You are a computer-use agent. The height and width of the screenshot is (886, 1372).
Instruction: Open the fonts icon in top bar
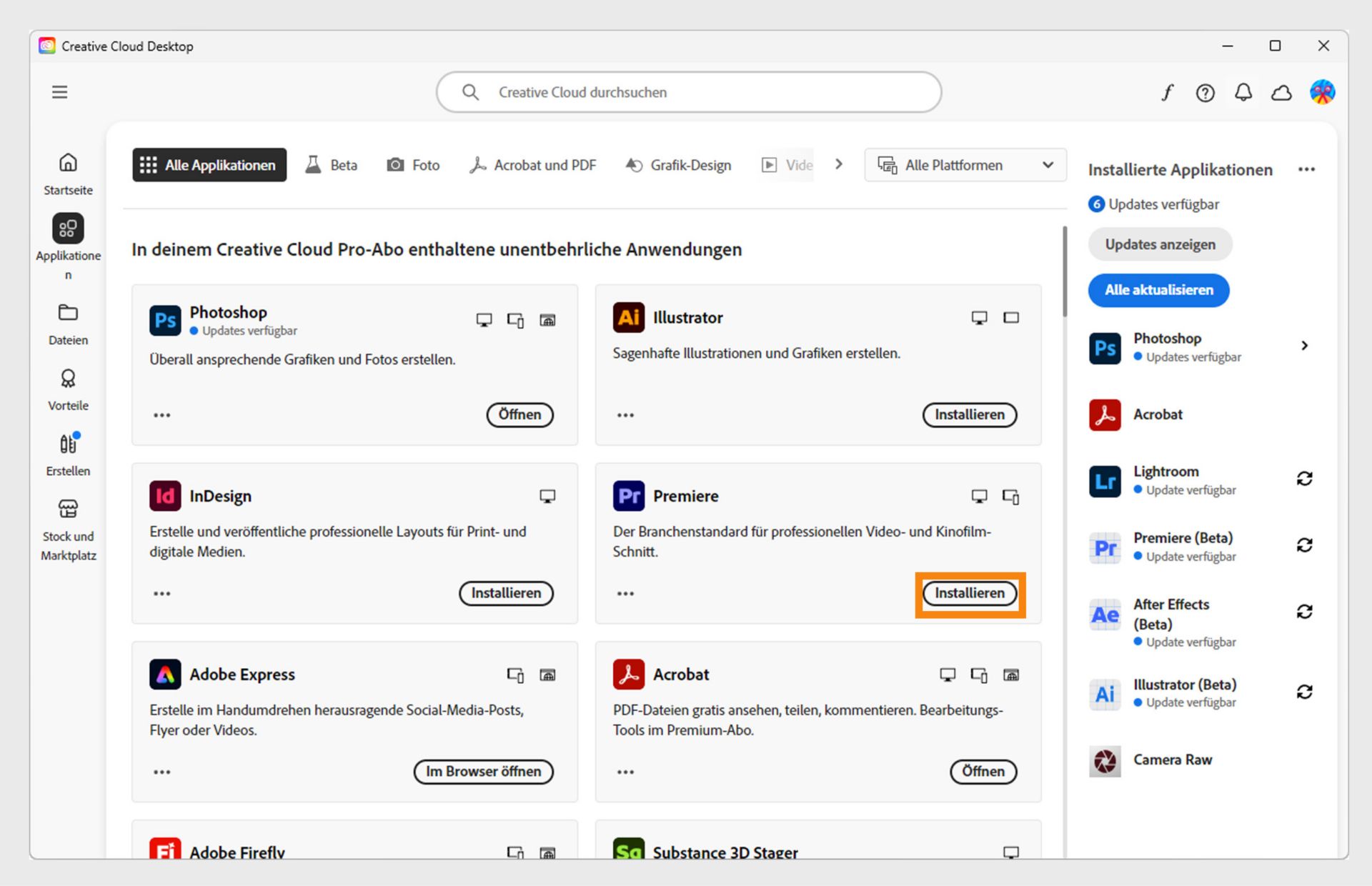pos(1168,92)
